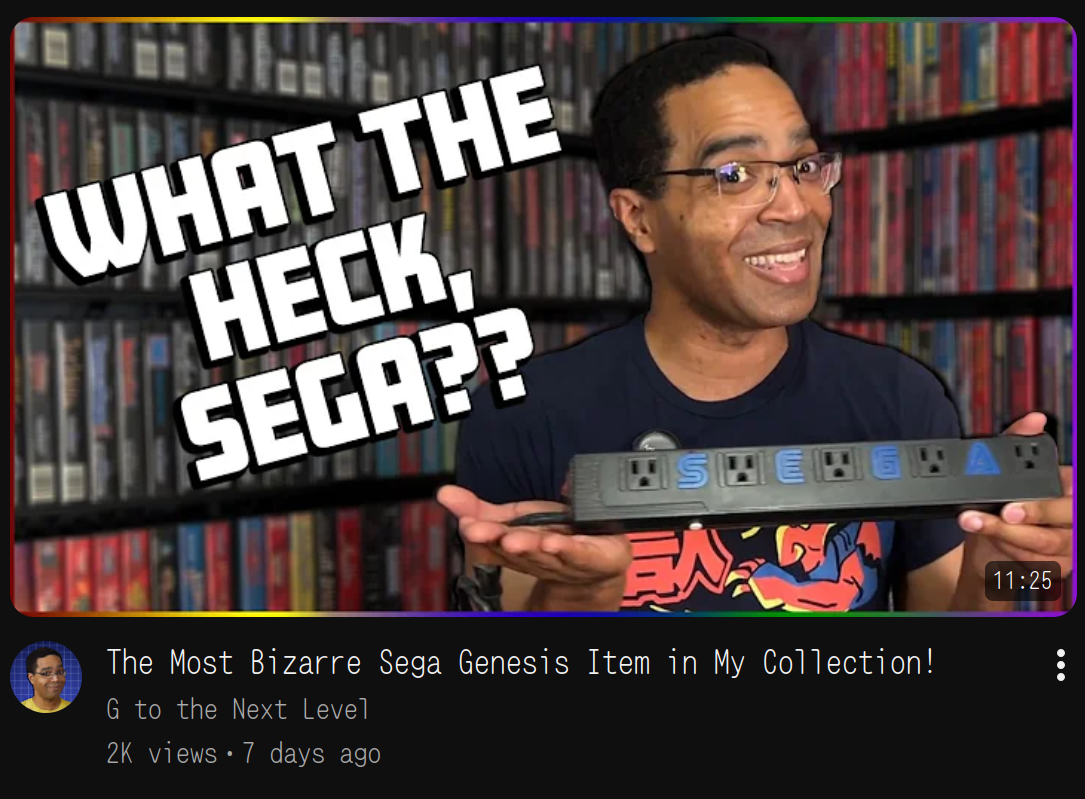Open The Most Bizarre Sega Genesis Item video title

pos(520,663)
